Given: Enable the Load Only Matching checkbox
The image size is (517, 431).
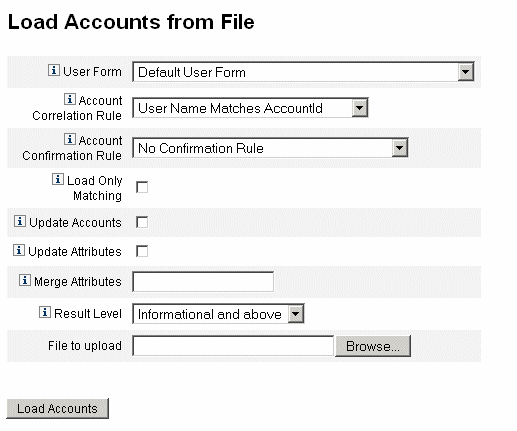Looking at the screenshot, I should pos(142,187).
